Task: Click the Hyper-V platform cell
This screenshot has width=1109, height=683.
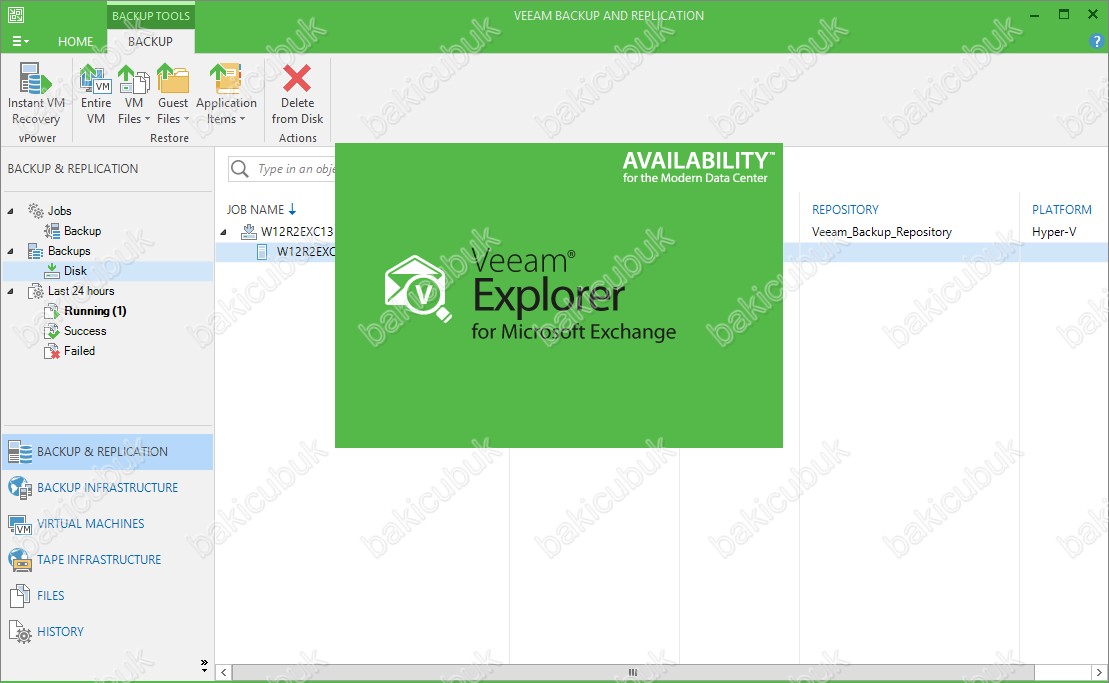Action: click(x=1054, y=232)
